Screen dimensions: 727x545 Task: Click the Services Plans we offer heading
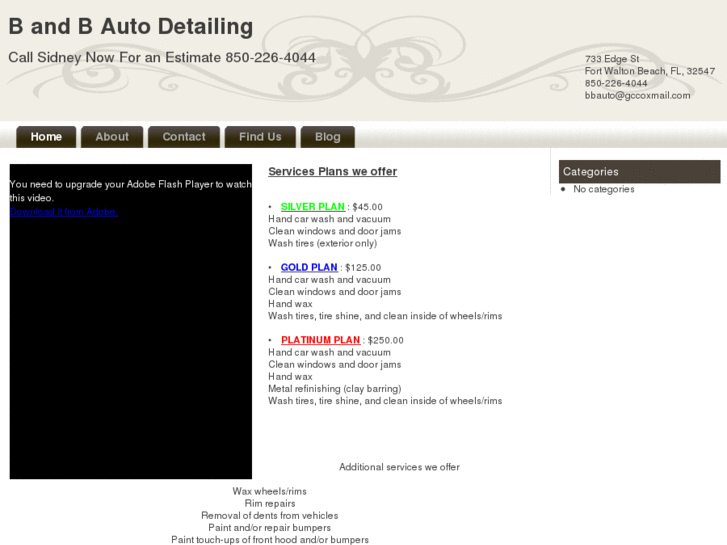332,172
